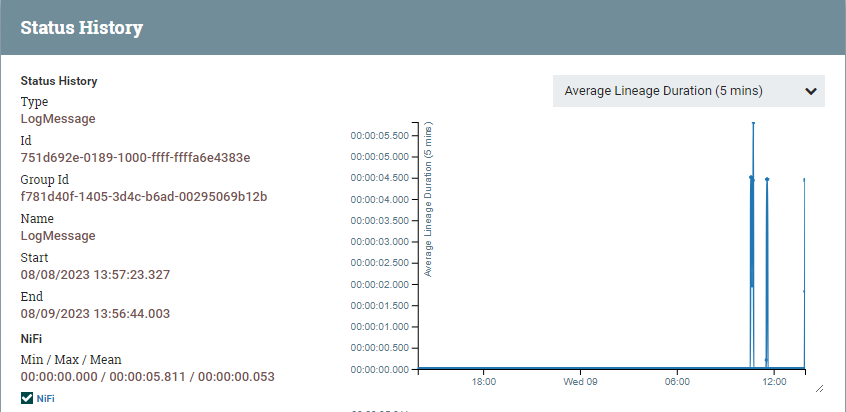Click the 00:00:05.500 Y-axis tick label

tap(379, 136)
